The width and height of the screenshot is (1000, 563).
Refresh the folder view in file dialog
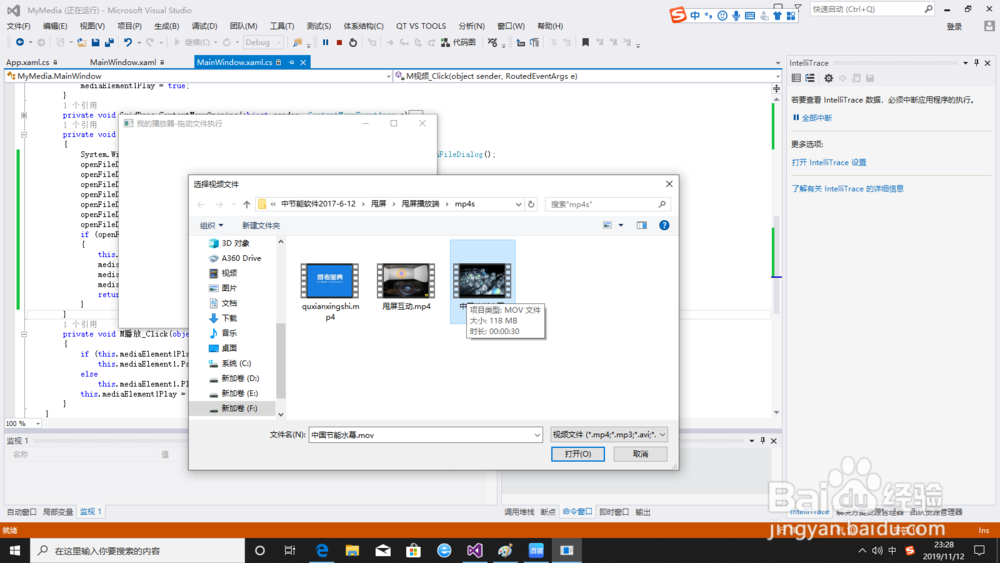531,204
